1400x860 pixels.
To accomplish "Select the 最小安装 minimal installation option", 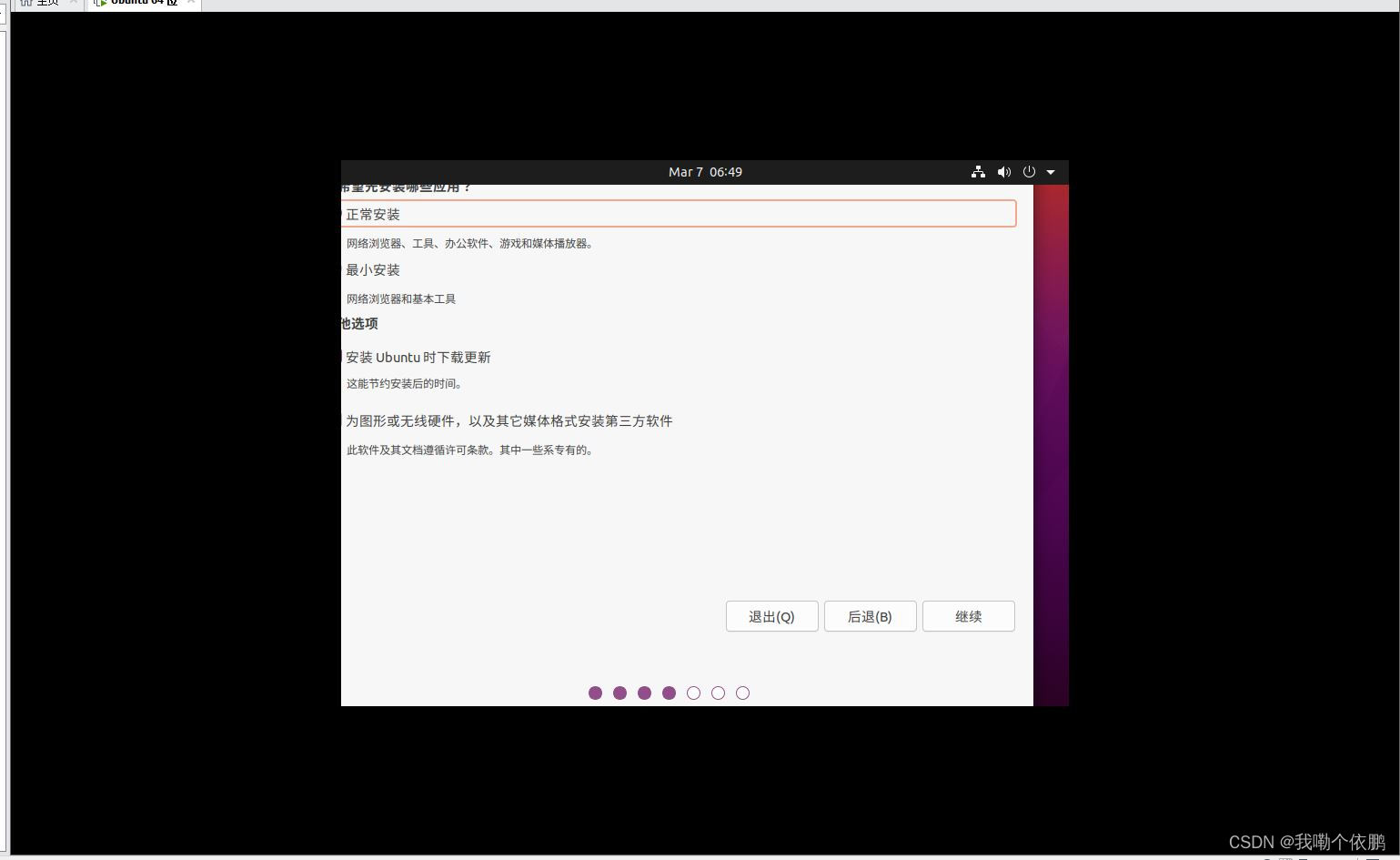I will (x=371, y=270).
